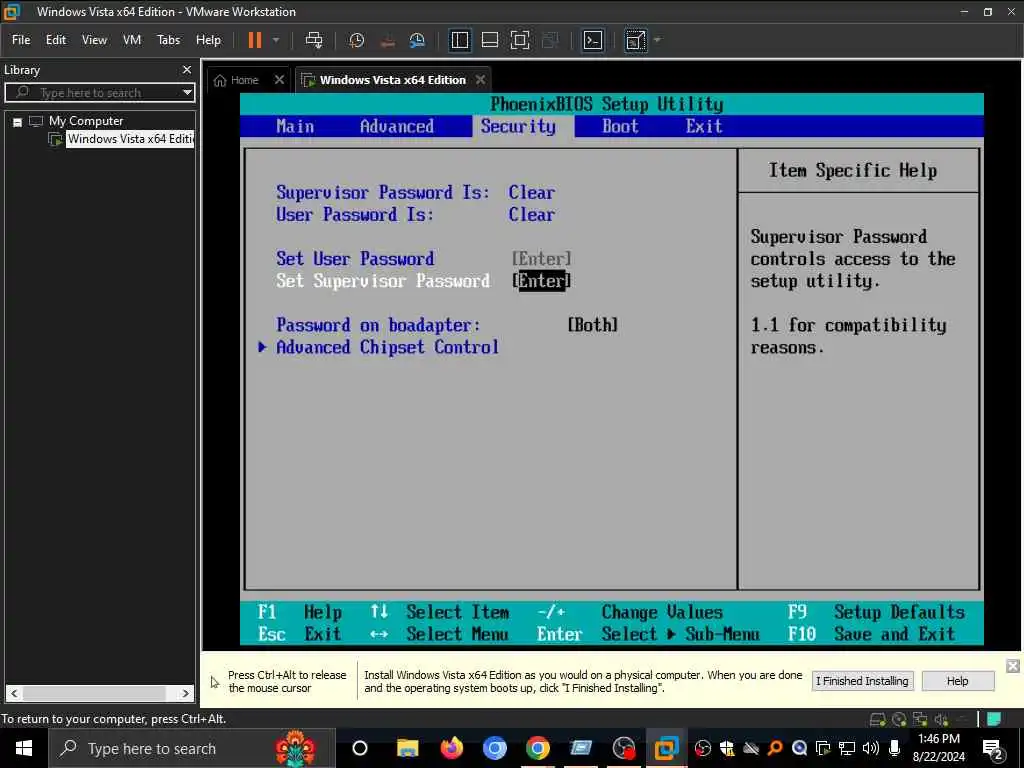Image resolution: width=1024 pixels, height=768 pixels.
Task: Click the Help button in install bar
Action: click(957, 681)
